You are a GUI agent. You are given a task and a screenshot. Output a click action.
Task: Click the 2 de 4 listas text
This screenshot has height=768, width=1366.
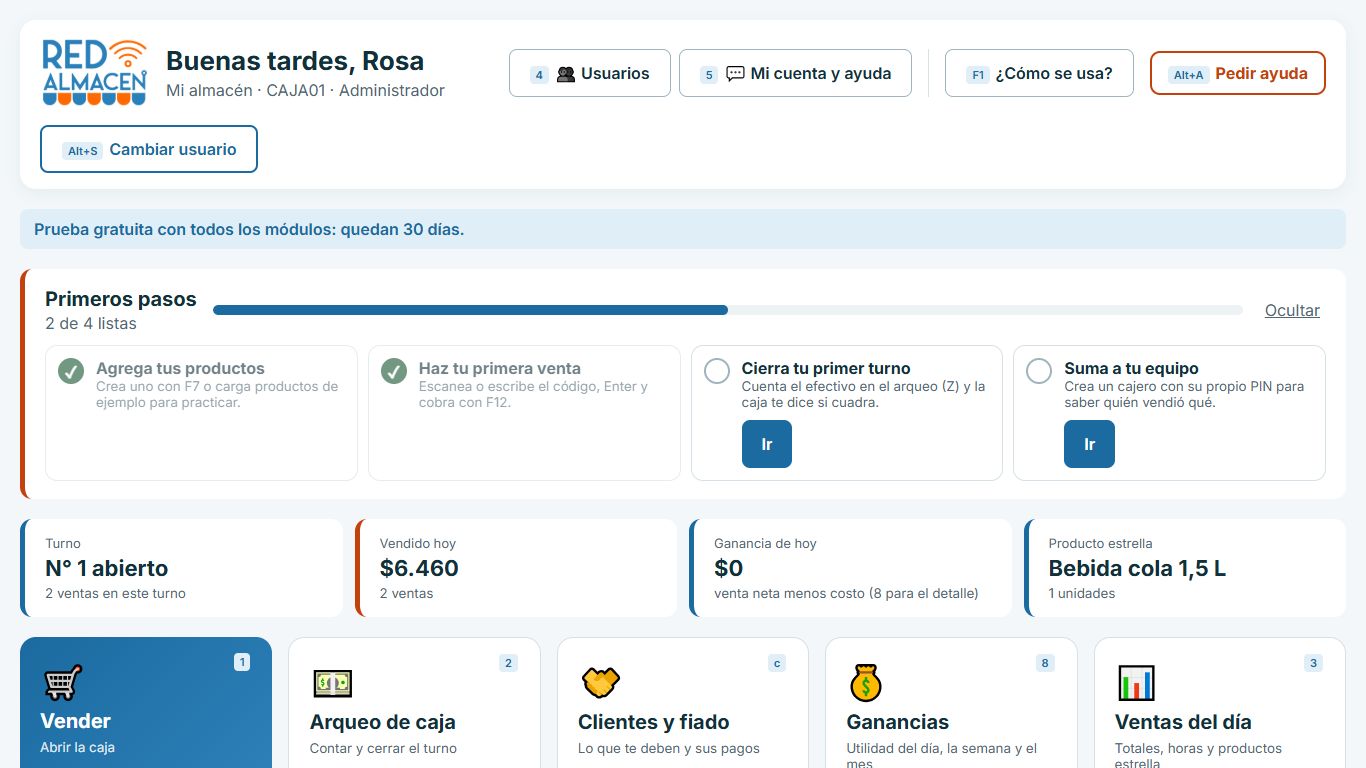[x=91, y=323]
